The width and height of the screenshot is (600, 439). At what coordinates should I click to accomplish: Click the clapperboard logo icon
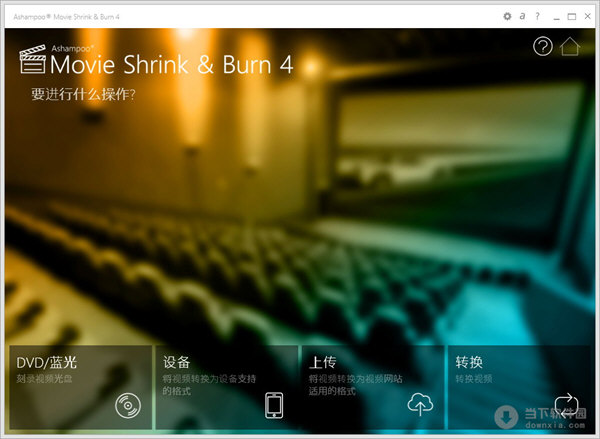(x=33, y=59)
